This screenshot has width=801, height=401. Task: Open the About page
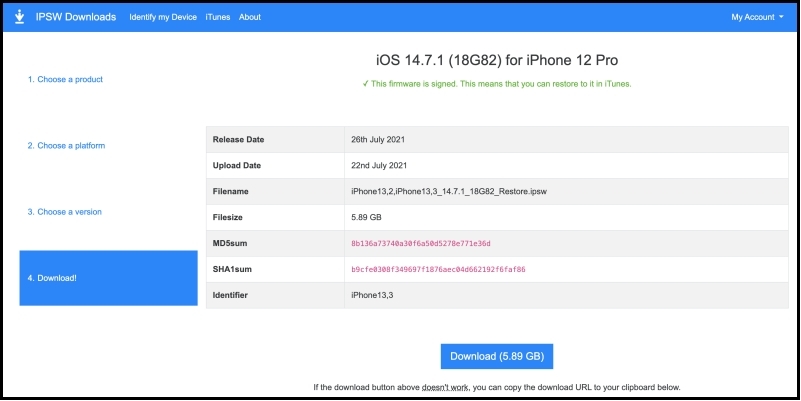click(250, 17)
